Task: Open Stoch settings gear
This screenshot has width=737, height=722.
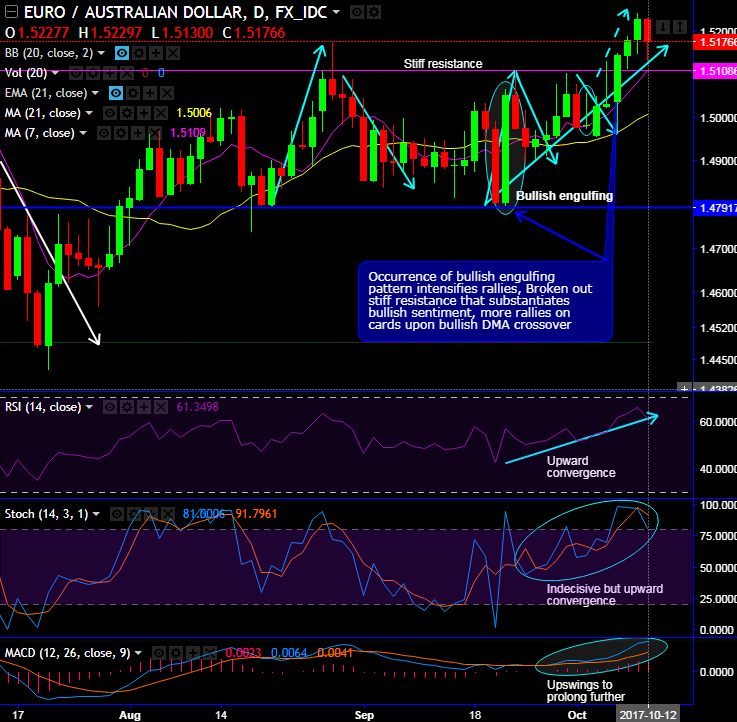Action: (134, 514)
